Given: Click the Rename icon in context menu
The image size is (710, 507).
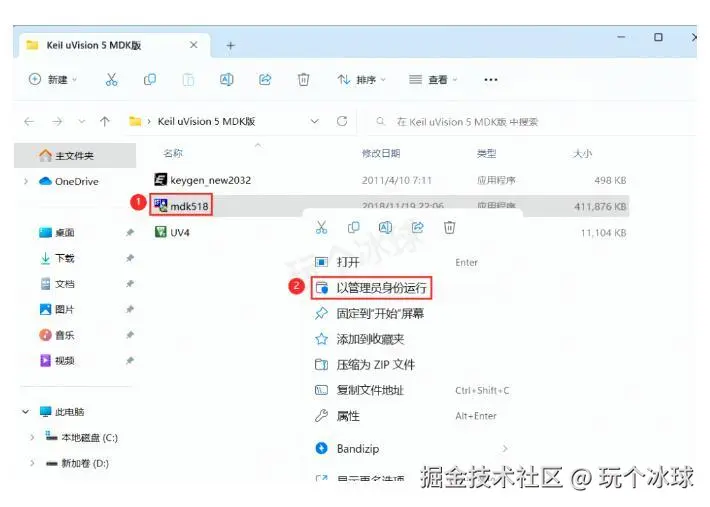Looking at the screenshot, I should [385, 227].
